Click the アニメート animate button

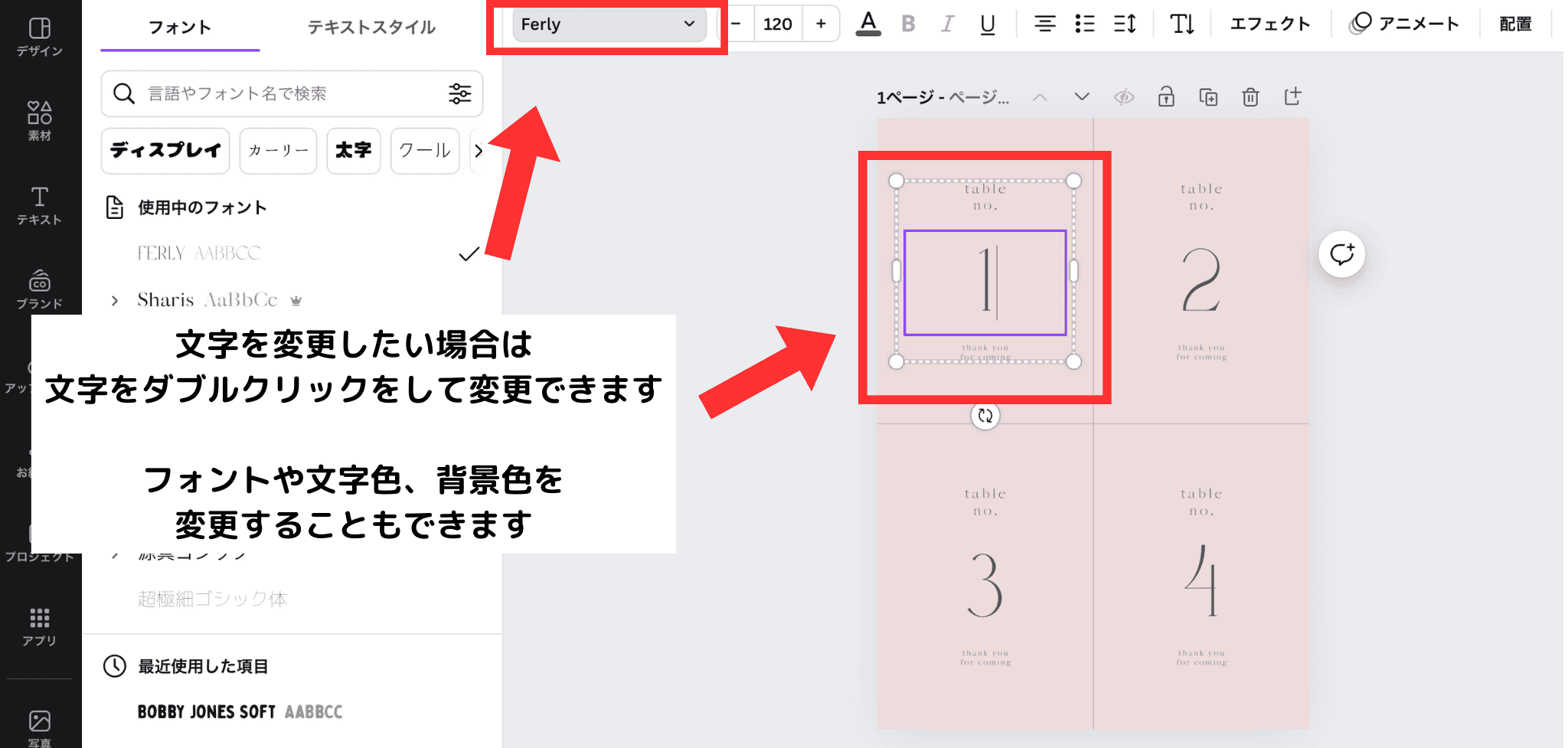[x=1404, y=24]
